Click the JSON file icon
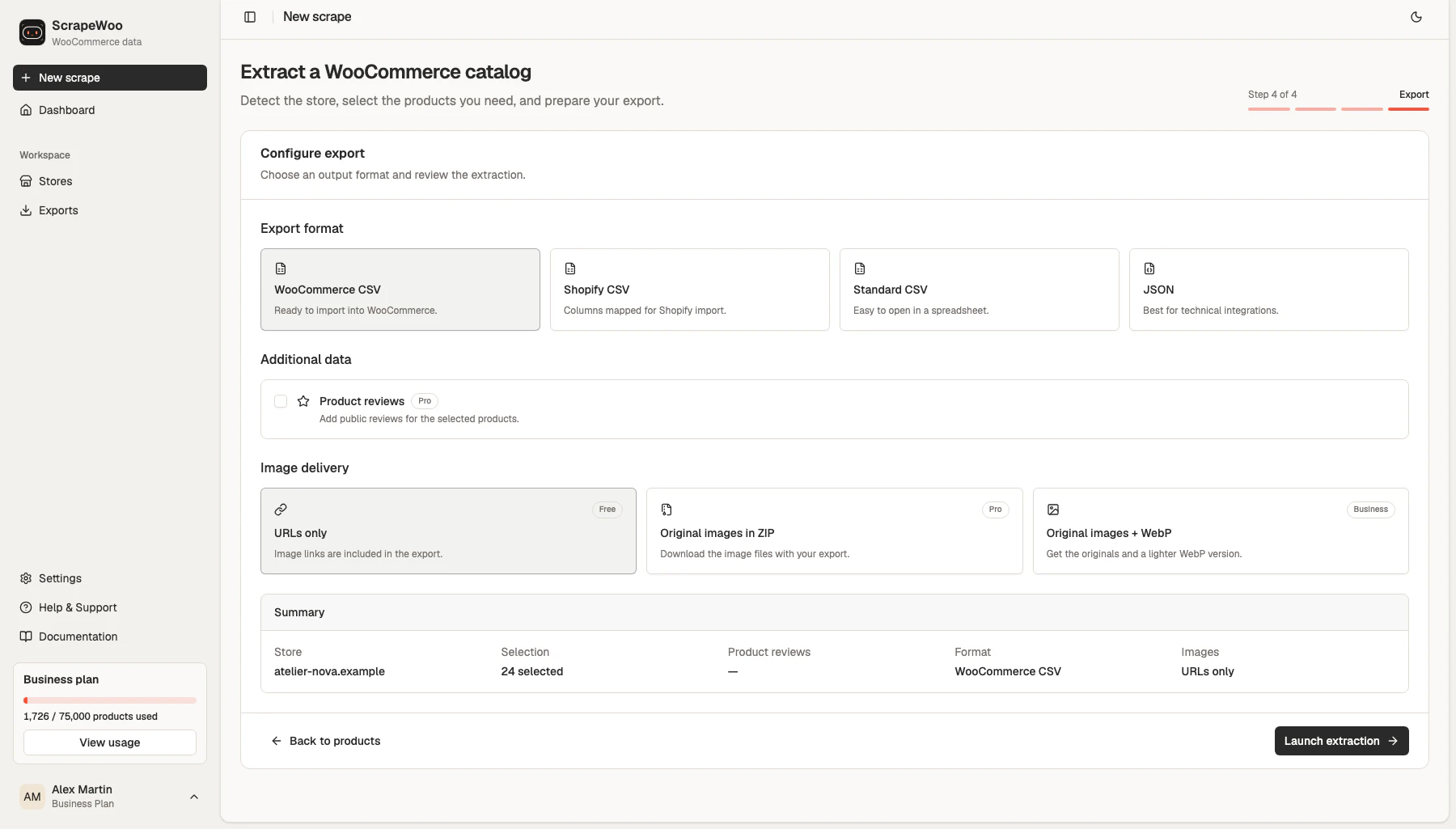This screenshot has height=829, width=1456. point(1149,269)
